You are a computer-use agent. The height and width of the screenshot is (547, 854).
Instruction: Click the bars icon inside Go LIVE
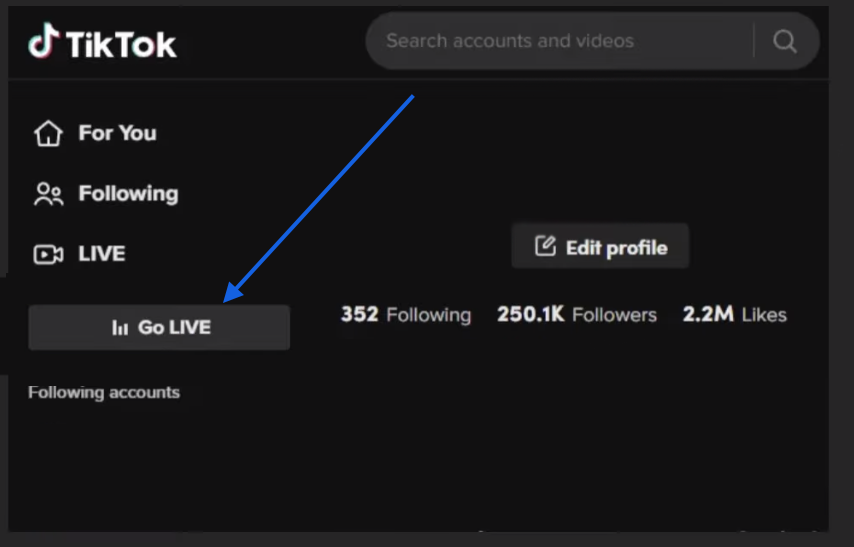click(120, 328)
